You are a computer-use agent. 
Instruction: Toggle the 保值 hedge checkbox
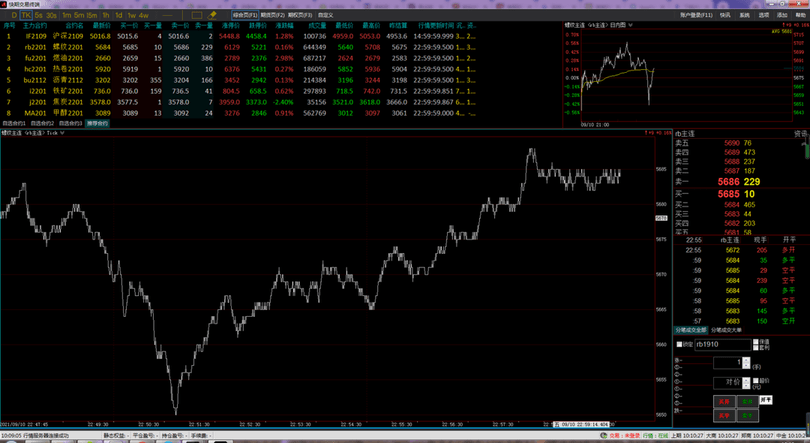[756, 342]
